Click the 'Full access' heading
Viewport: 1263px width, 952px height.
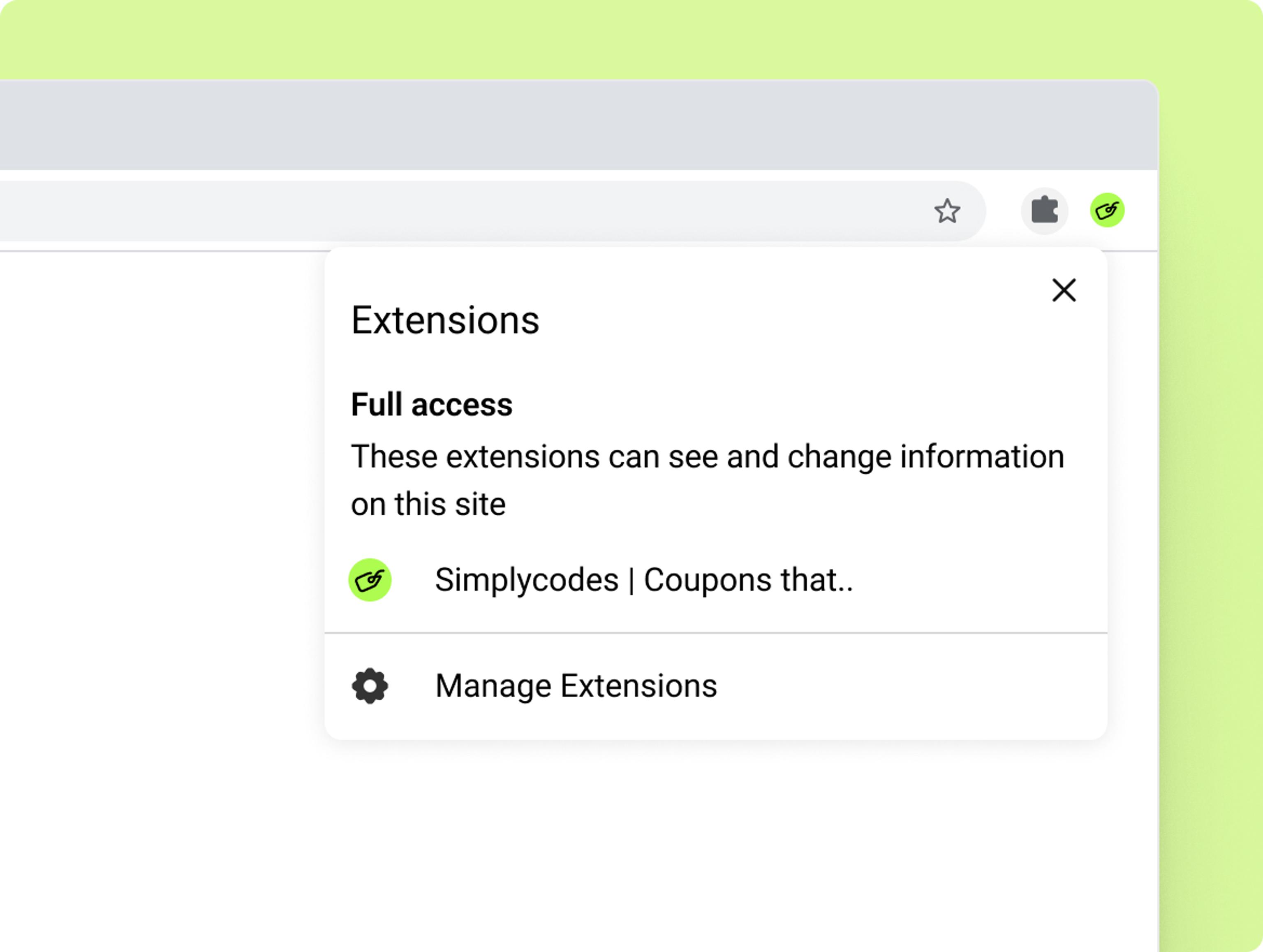[431, 405]
